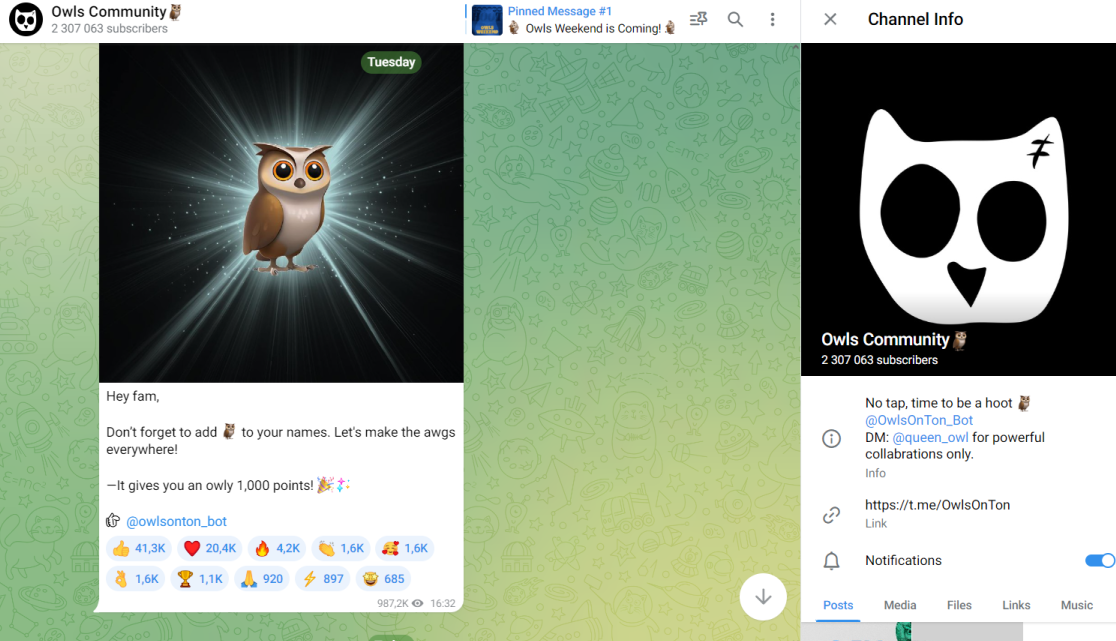Click the notifications bell icon
Screen dimensions: 1116x641
click(831, 561)
